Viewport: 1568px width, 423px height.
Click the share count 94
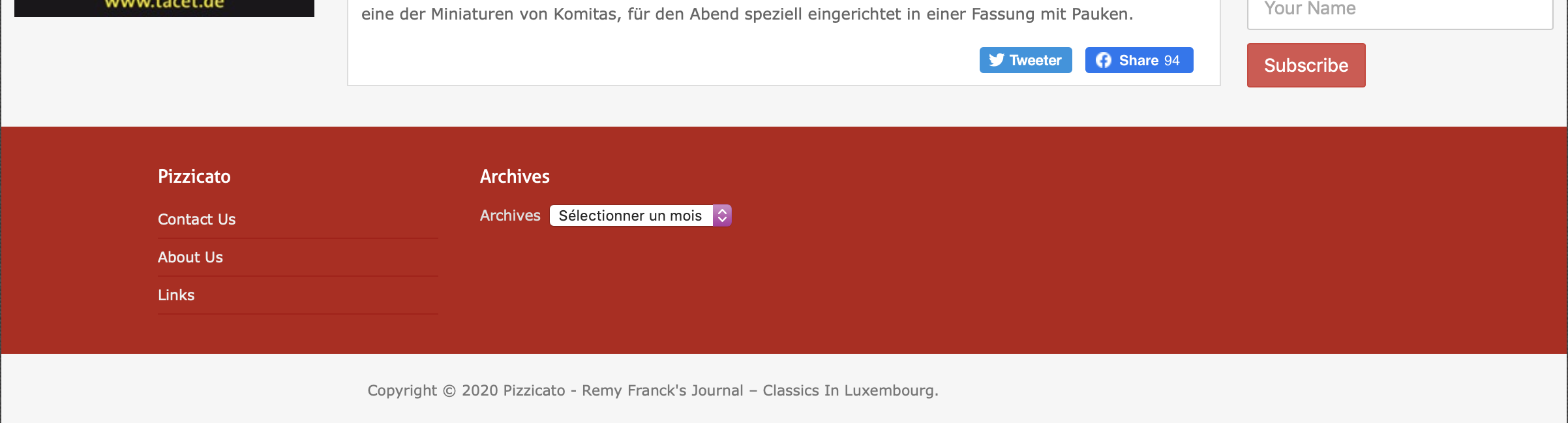click(x=1172, y=61)
